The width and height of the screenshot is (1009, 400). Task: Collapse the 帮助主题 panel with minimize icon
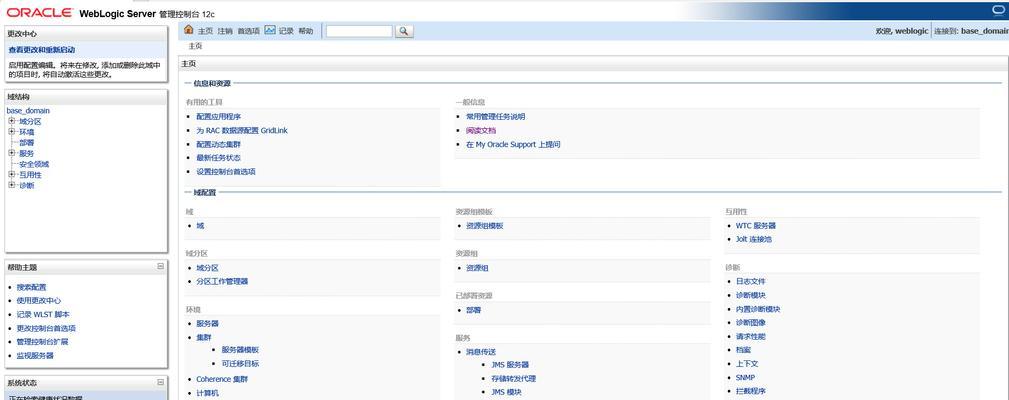click(160, 266)
